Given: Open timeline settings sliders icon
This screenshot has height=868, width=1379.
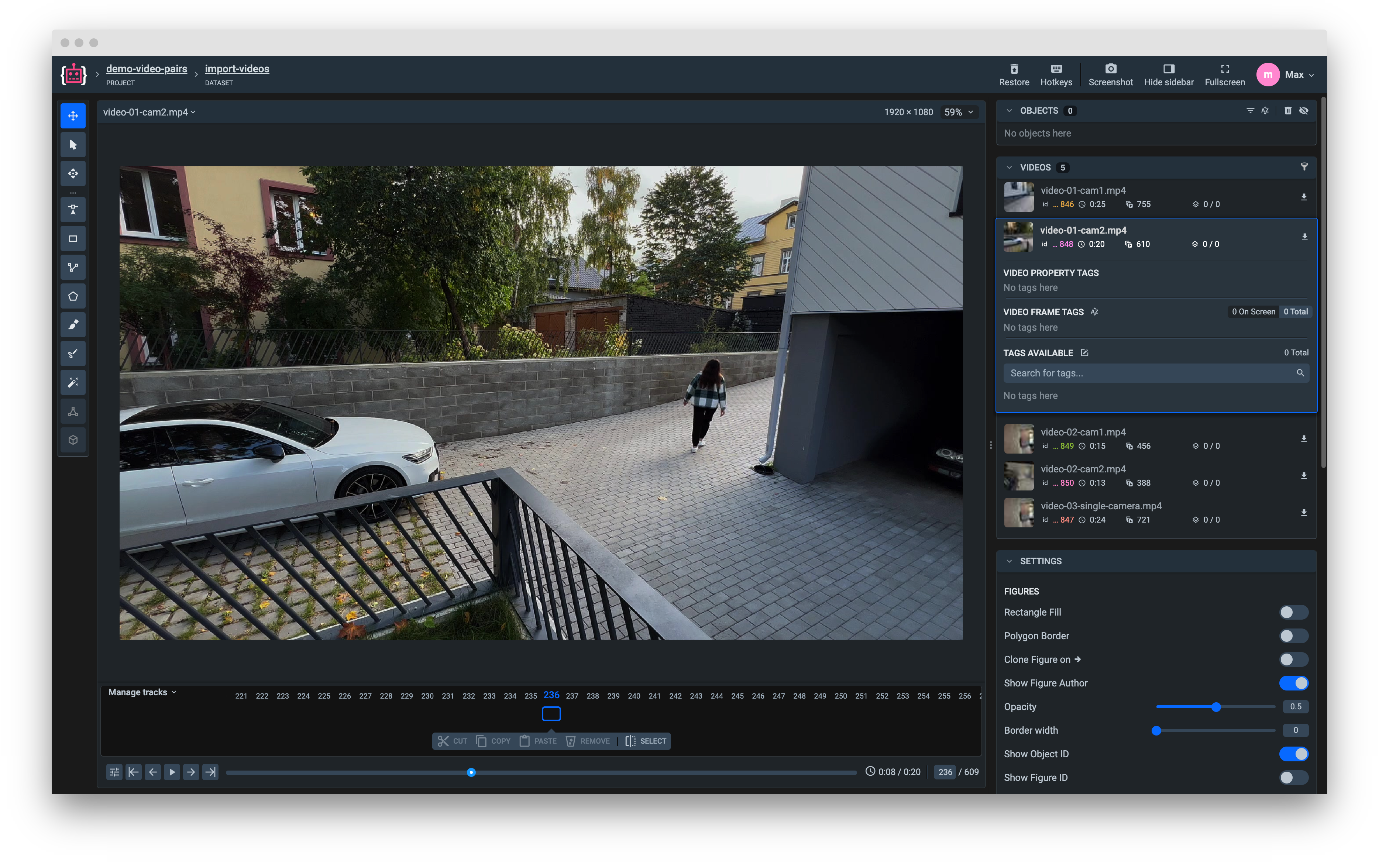Looking at the screenshot, I should [114, 772].
